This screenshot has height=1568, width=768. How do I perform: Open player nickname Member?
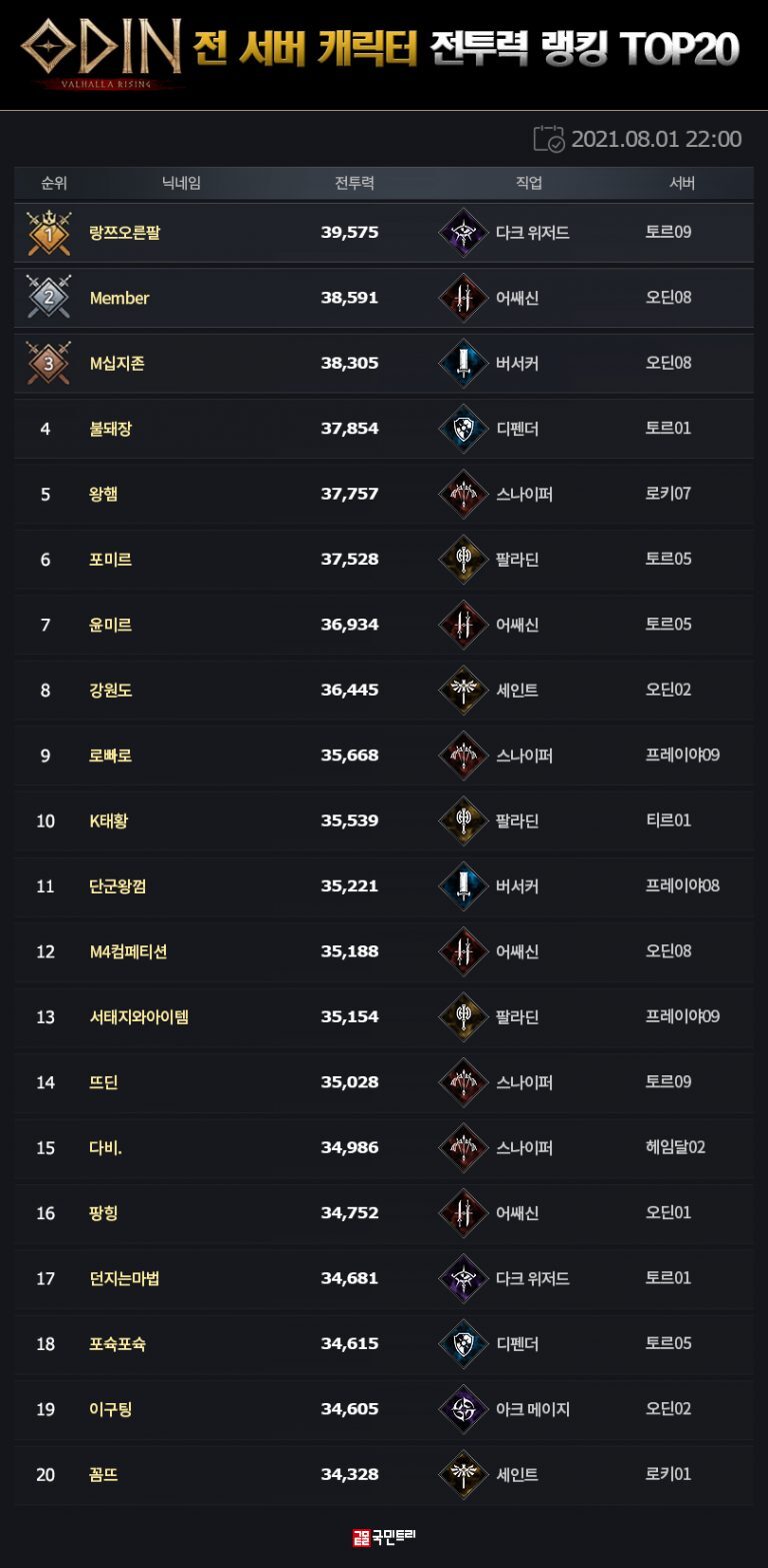119,298
